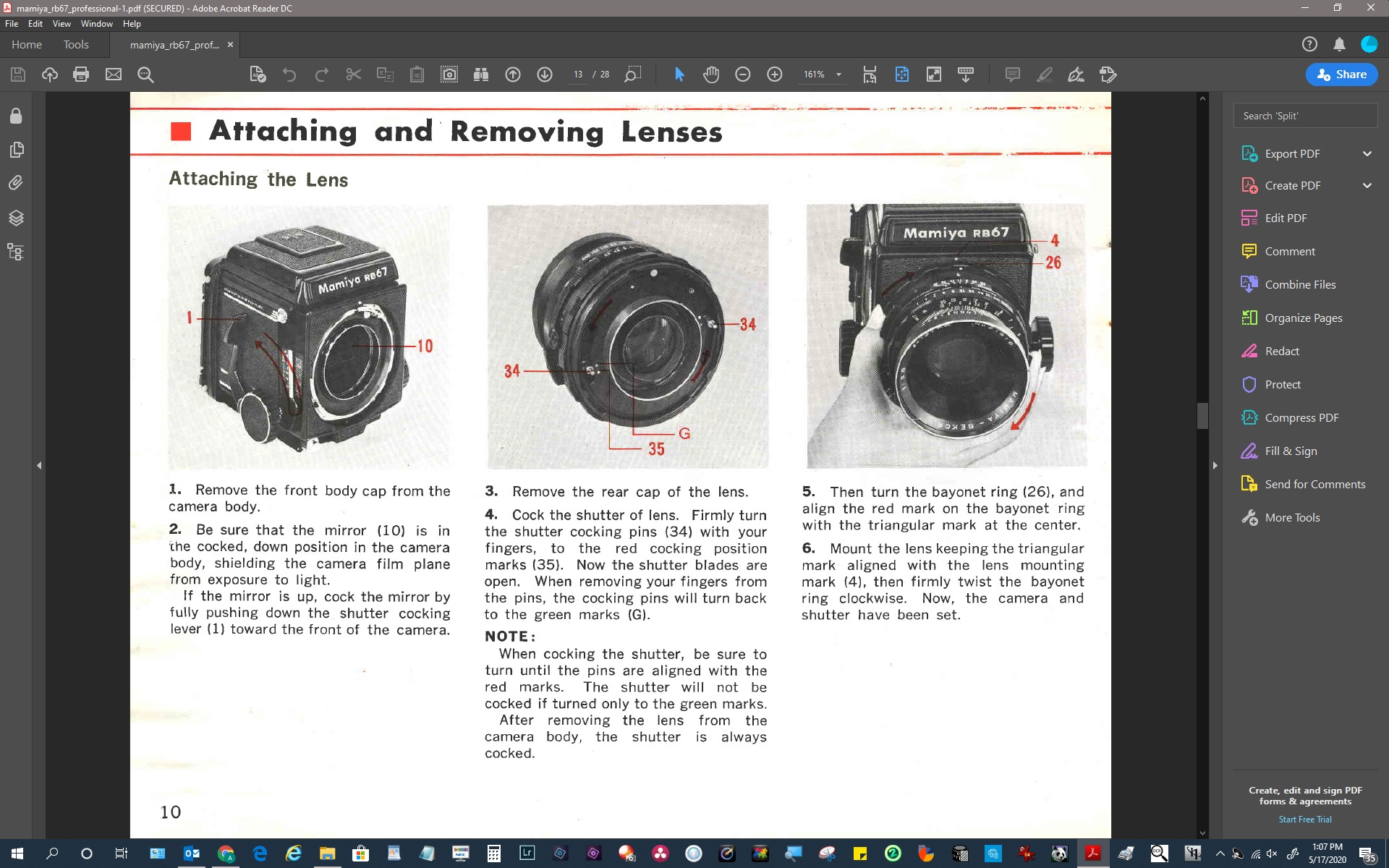Click the Zoom Out minus icon
This screenshot has width=1389, height=868.
click(x=743, y=75)
